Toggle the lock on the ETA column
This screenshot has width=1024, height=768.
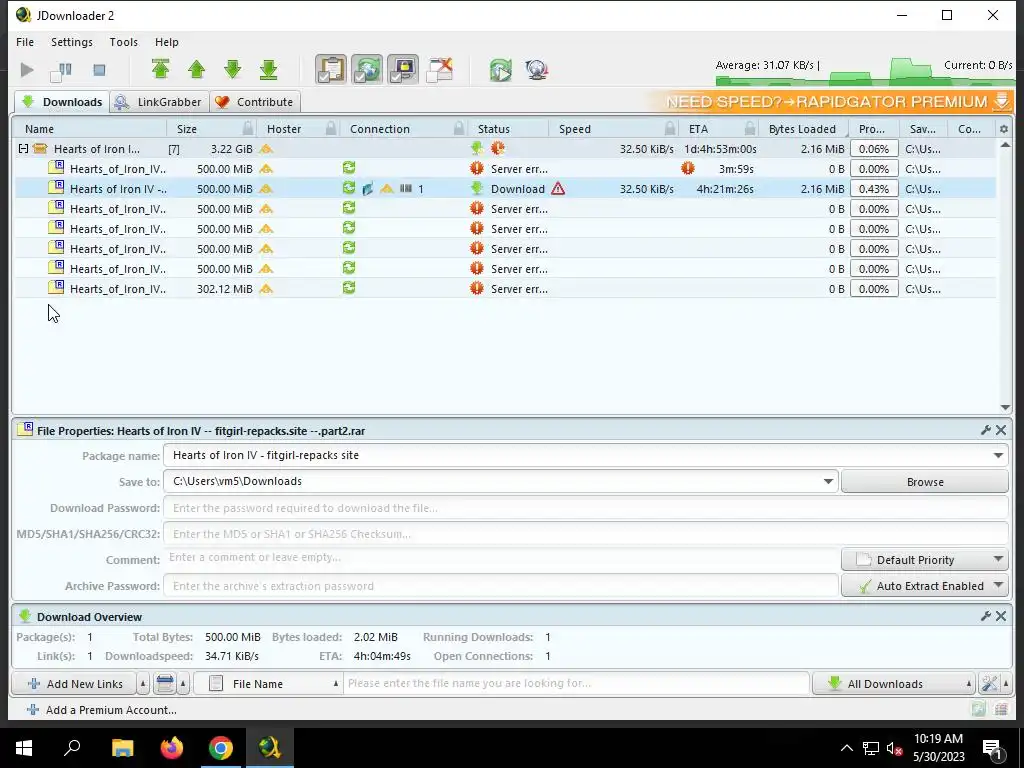coord(750,129)
